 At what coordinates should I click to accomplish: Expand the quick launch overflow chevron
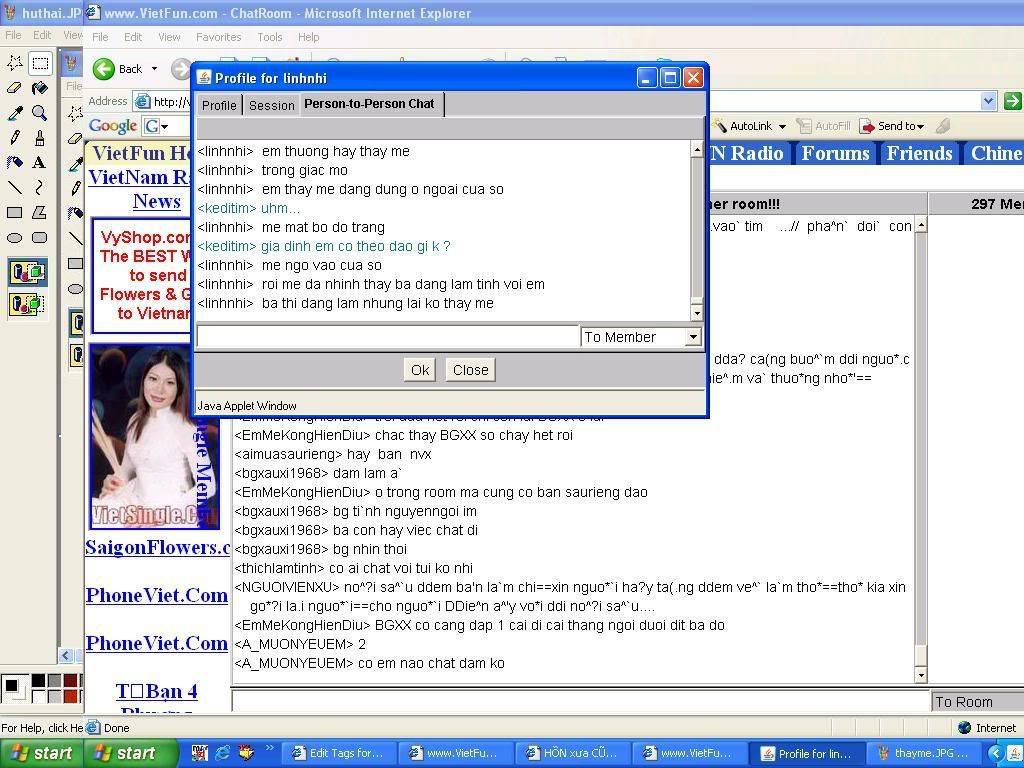(270, 748)
